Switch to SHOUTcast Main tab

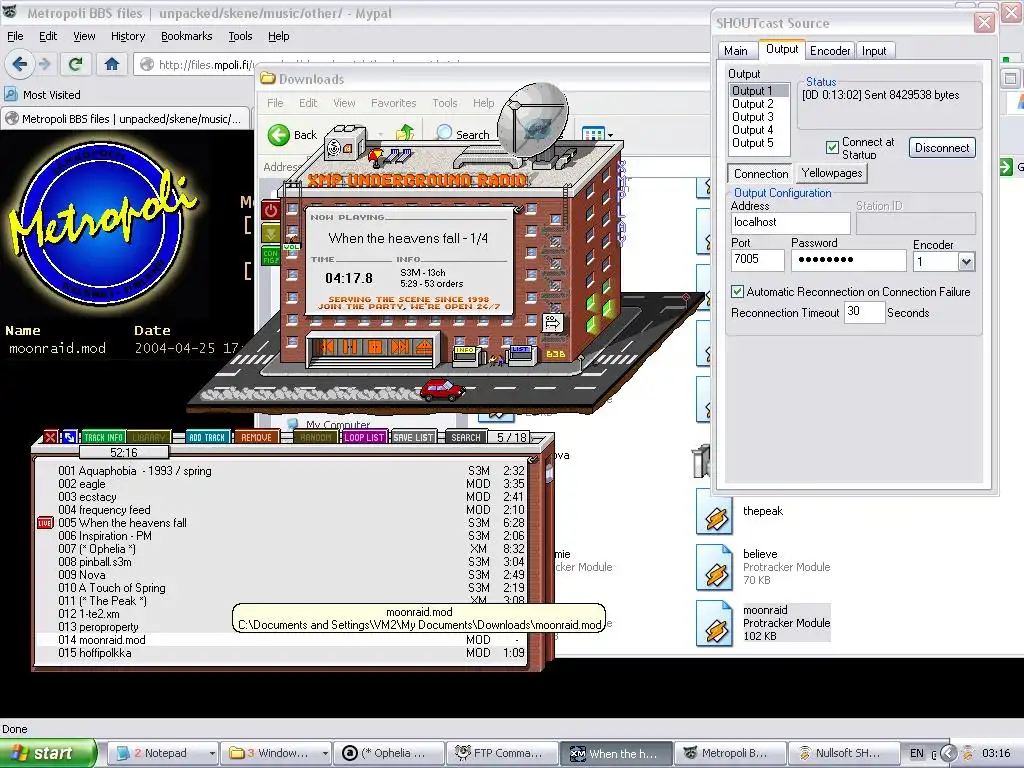tap(735, 50)
